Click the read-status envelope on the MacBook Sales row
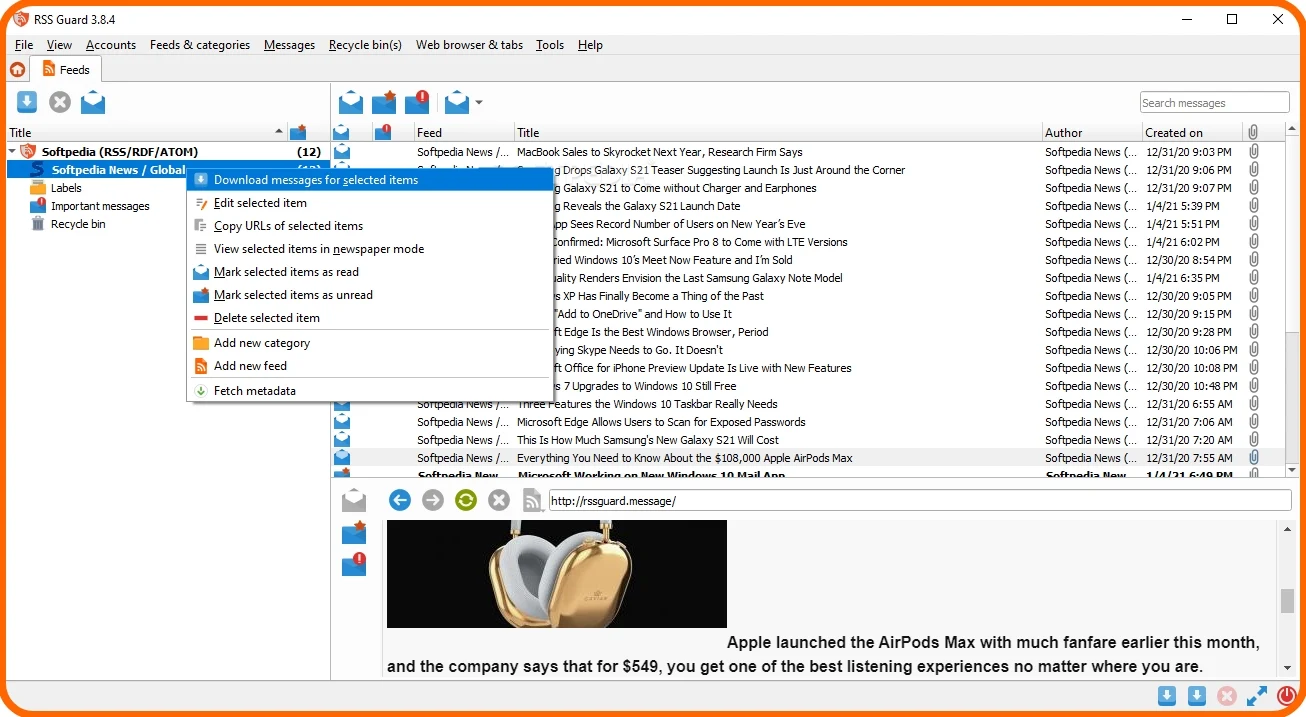 342,152
